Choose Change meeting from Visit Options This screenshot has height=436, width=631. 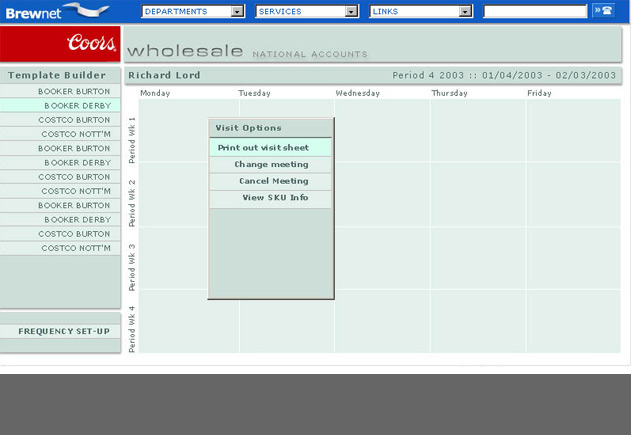(x=270, y=164)
